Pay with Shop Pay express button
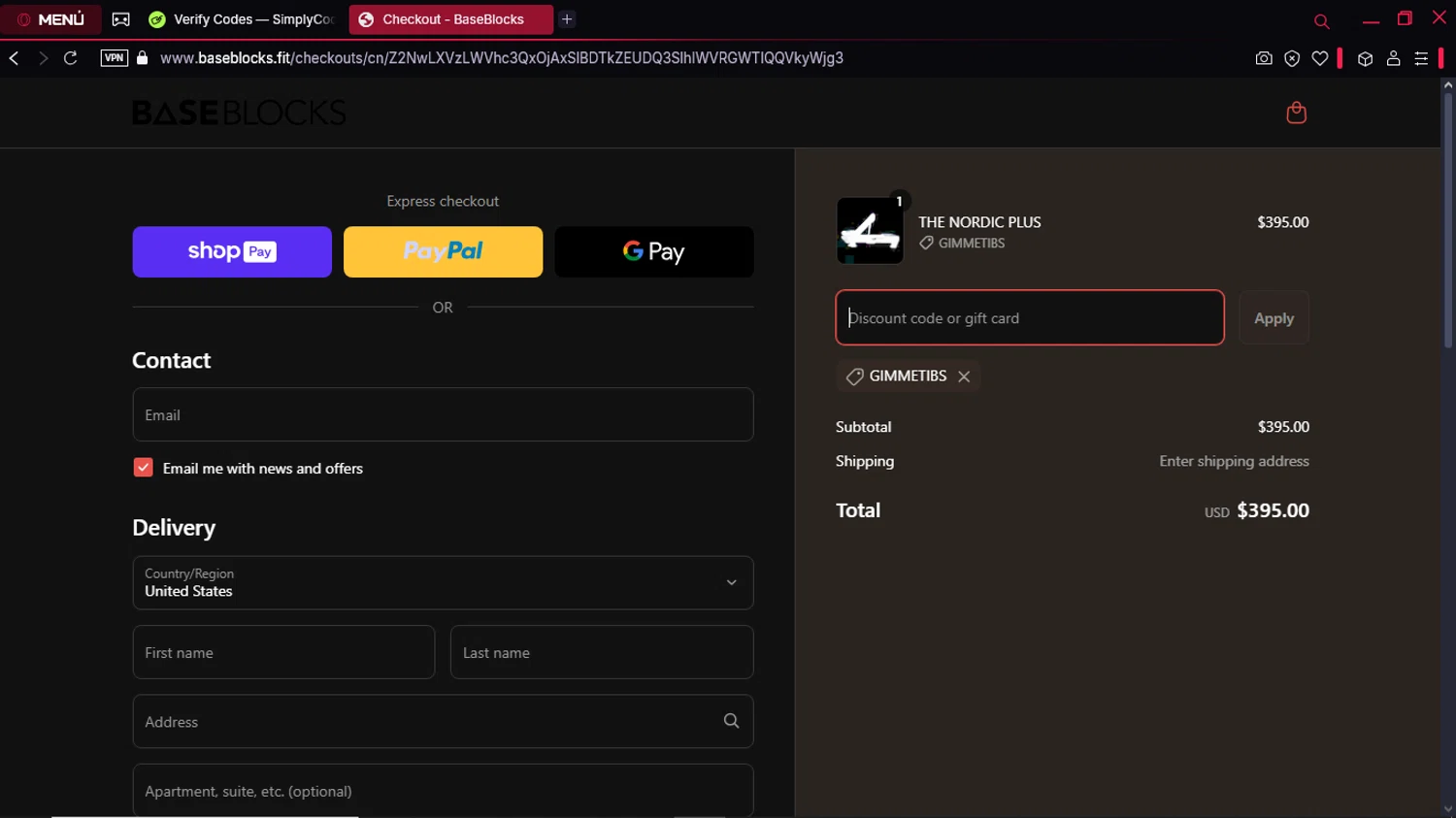The image size is (1456, 818). point(232,252)
